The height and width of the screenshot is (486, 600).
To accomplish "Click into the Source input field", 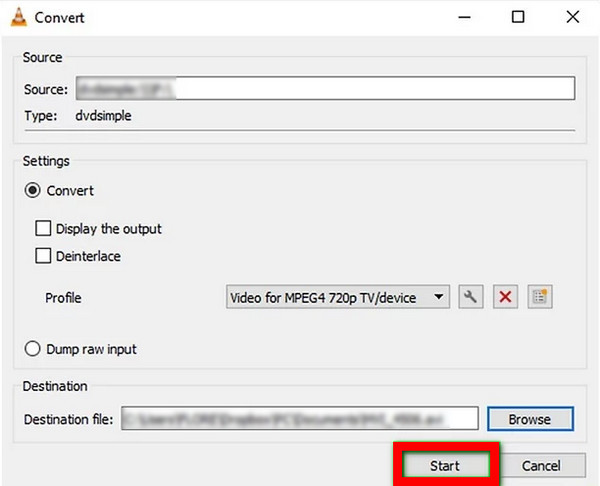I will [325, 88].
